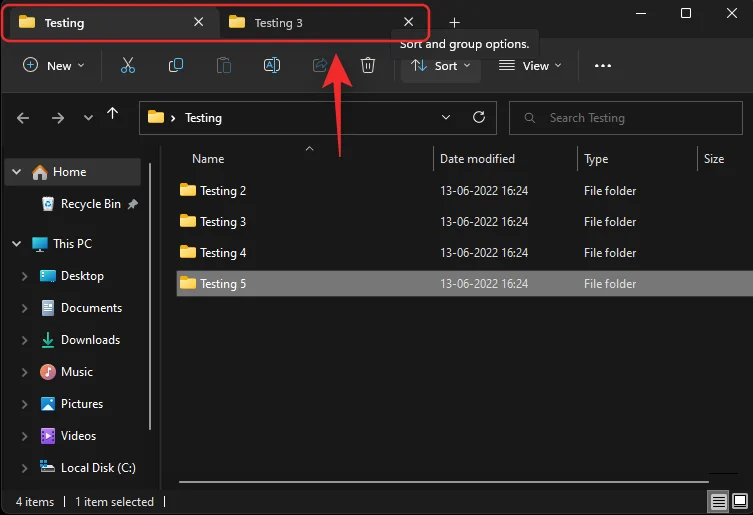Expand the Music tree node
The height and width of the screenshot is (515, 753).
point(24,372)
